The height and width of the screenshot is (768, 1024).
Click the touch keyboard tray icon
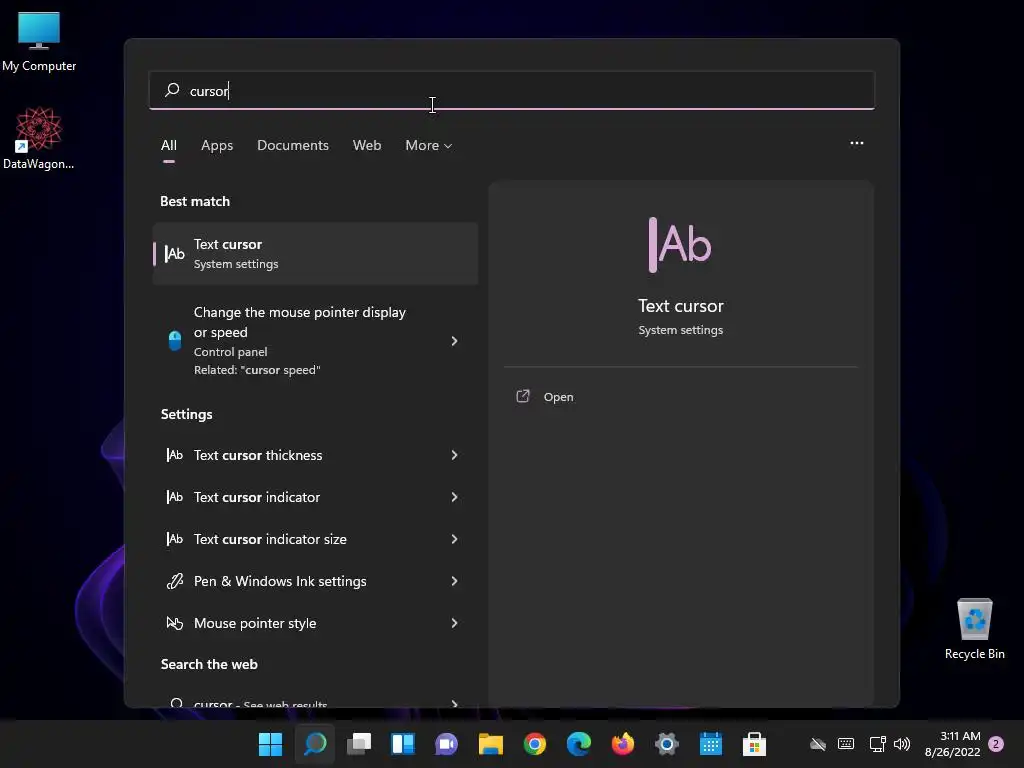click(x=846, y=744)
